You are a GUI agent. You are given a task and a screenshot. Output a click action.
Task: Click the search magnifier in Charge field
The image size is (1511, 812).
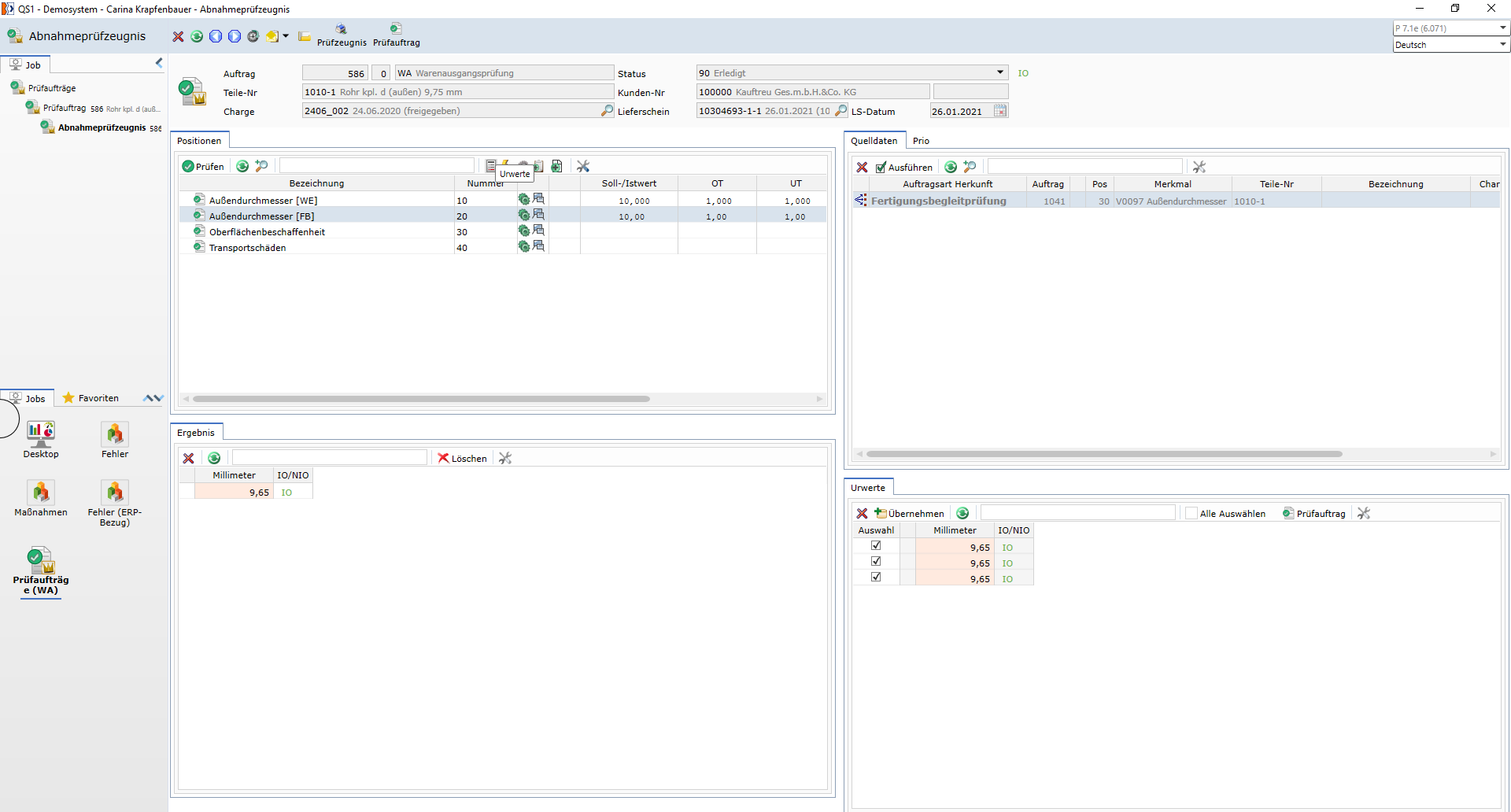(x=607, y=111)
